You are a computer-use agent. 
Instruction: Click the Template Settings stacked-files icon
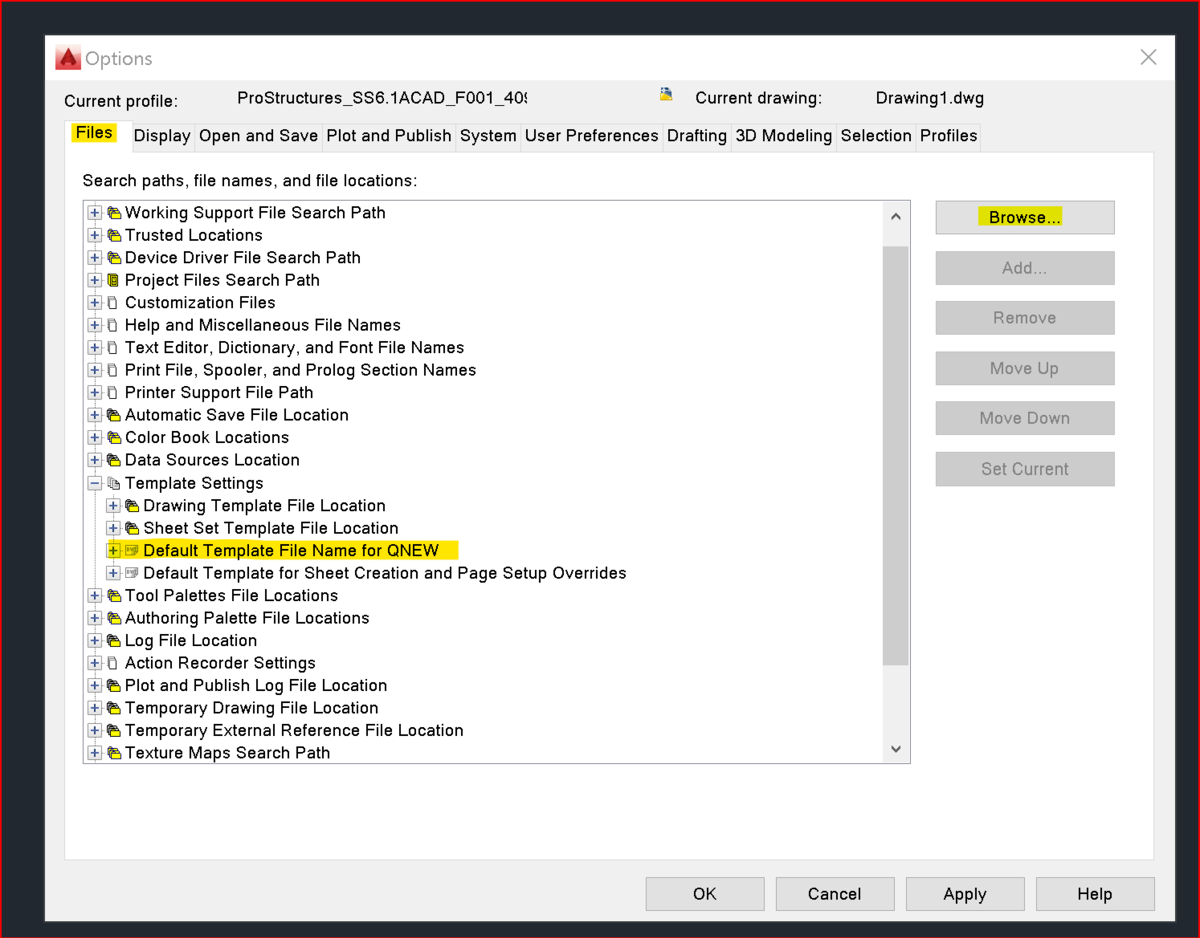point(113,483)
